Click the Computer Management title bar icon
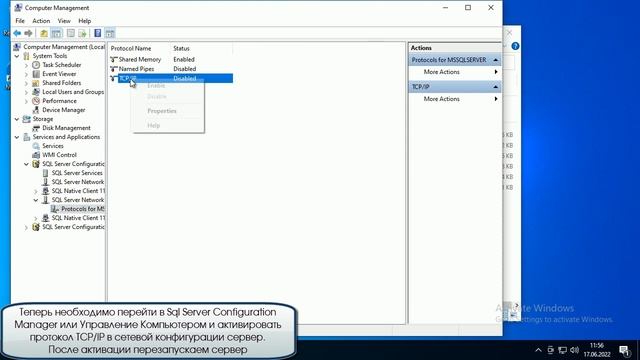The height and width of the screenshot is (360, 640). [x=18, y=8]
